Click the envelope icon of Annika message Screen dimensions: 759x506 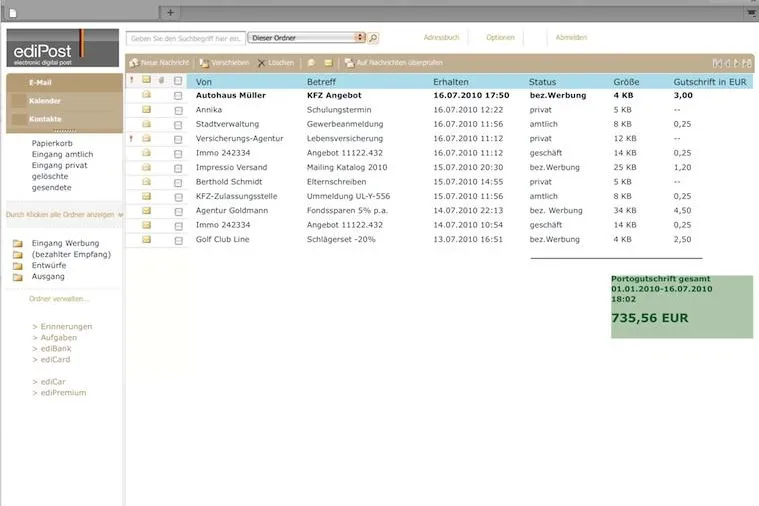pyautogui.click(x=146, y=109)
